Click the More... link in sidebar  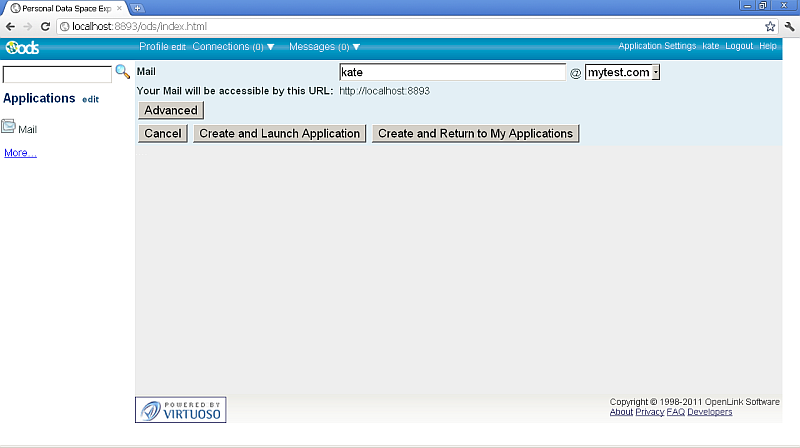point(20,153)
